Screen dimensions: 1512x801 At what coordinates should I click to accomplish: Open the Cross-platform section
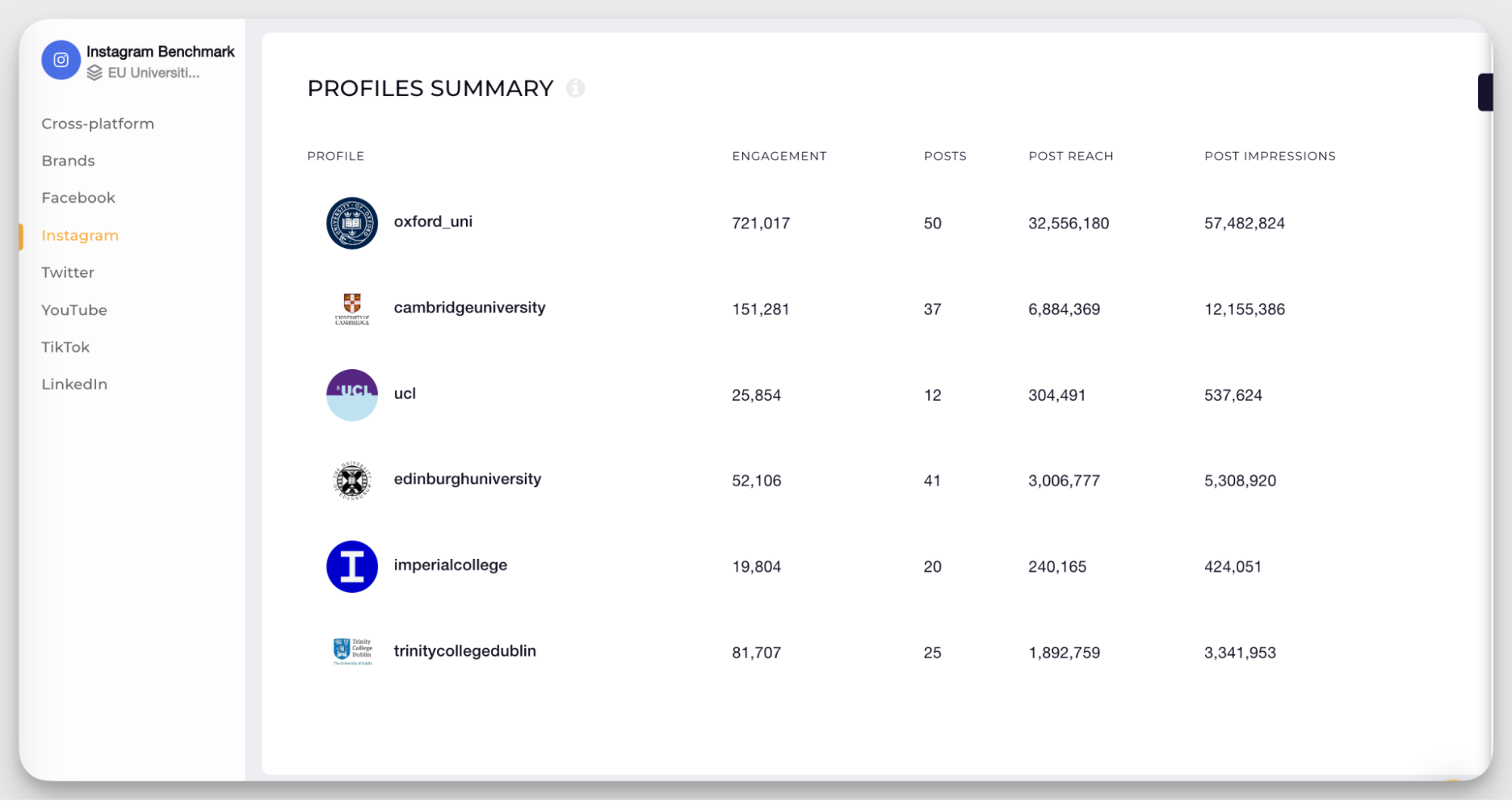pyautogui.click(x=98, y=123)
